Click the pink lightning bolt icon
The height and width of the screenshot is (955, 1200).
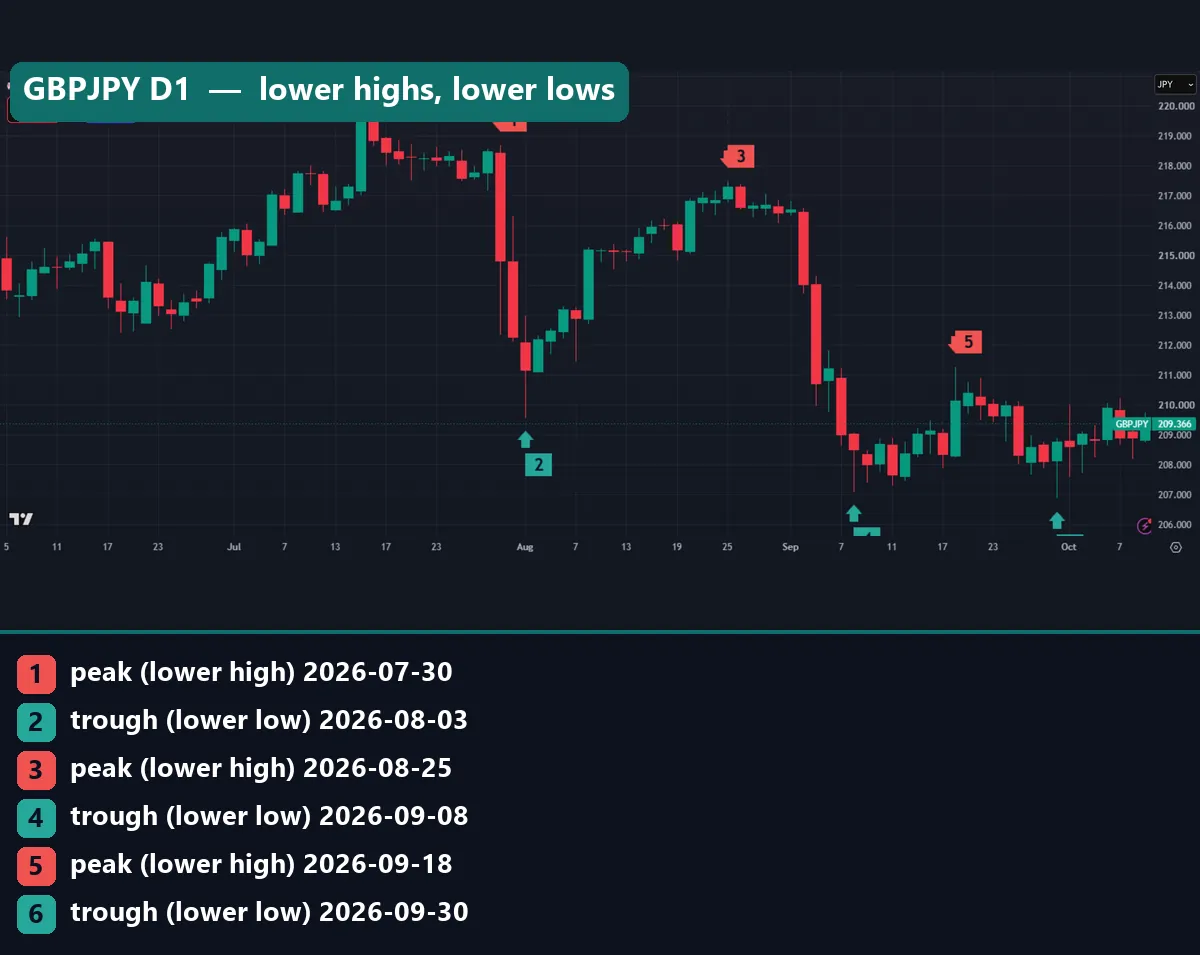coord(1145,524)
